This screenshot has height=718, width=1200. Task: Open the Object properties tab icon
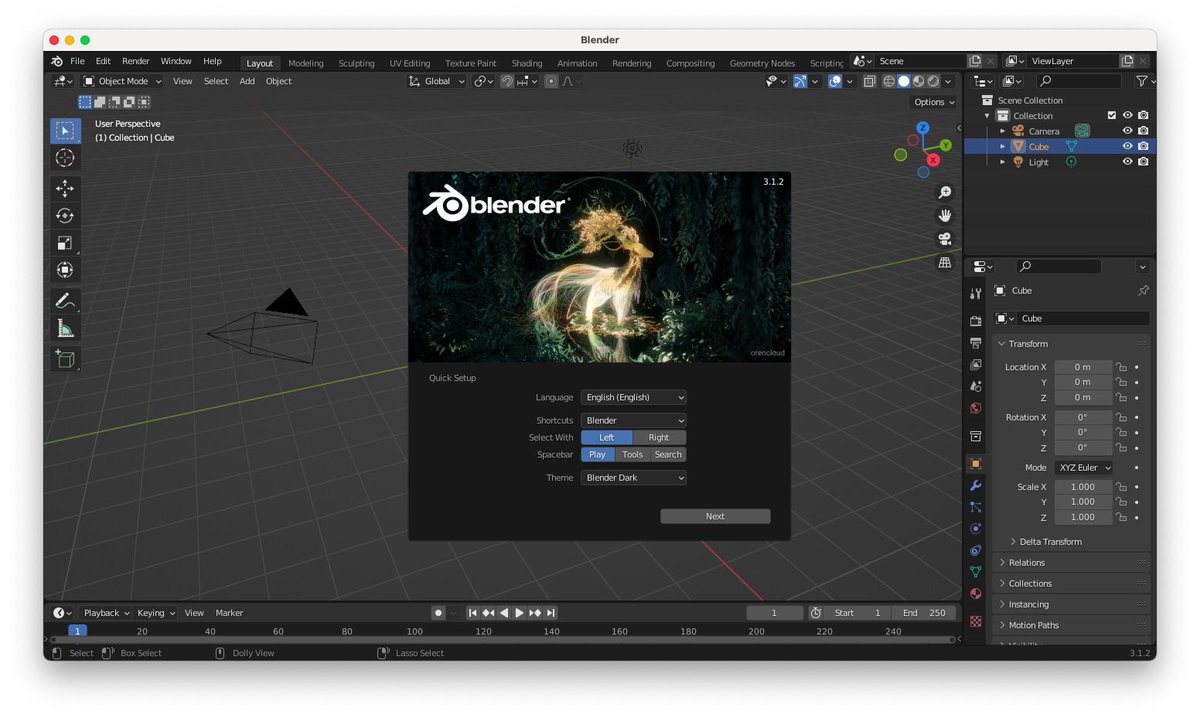(976, 463)
